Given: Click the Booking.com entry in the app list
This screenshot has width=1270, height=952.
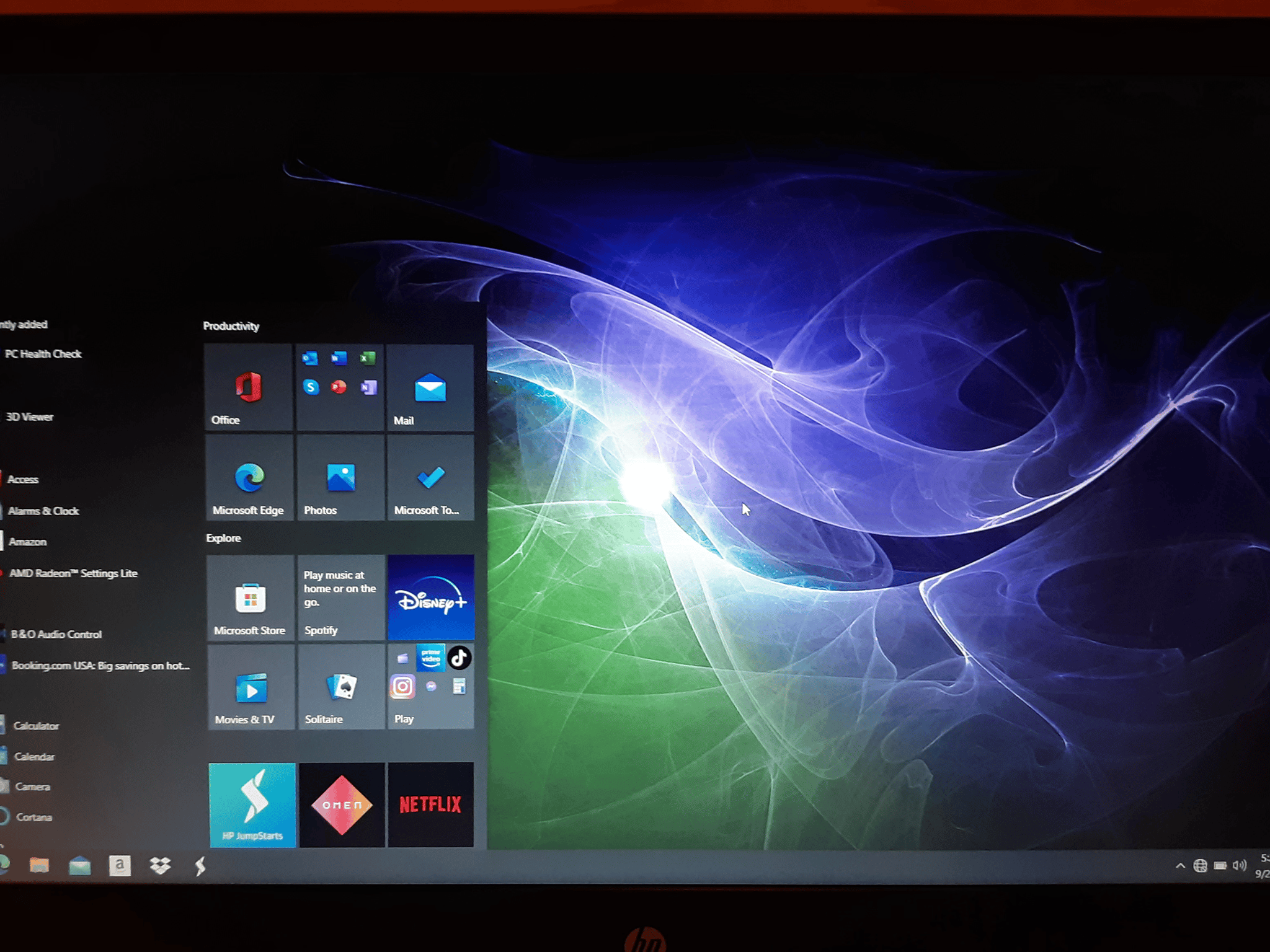Looking at the screenshot, I should click(x=100, y=666).
